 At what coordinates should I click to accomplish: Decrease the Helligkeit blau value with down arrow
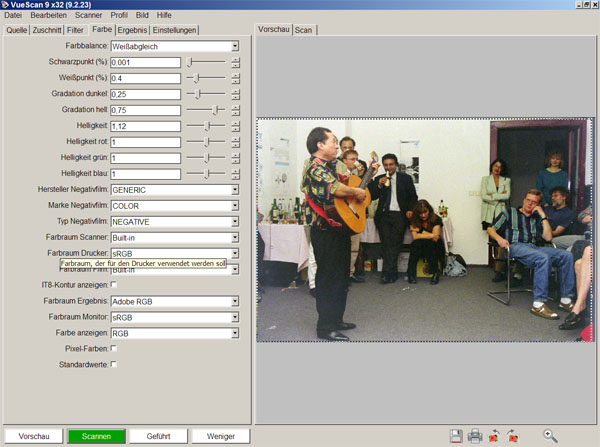click(235, 177)
